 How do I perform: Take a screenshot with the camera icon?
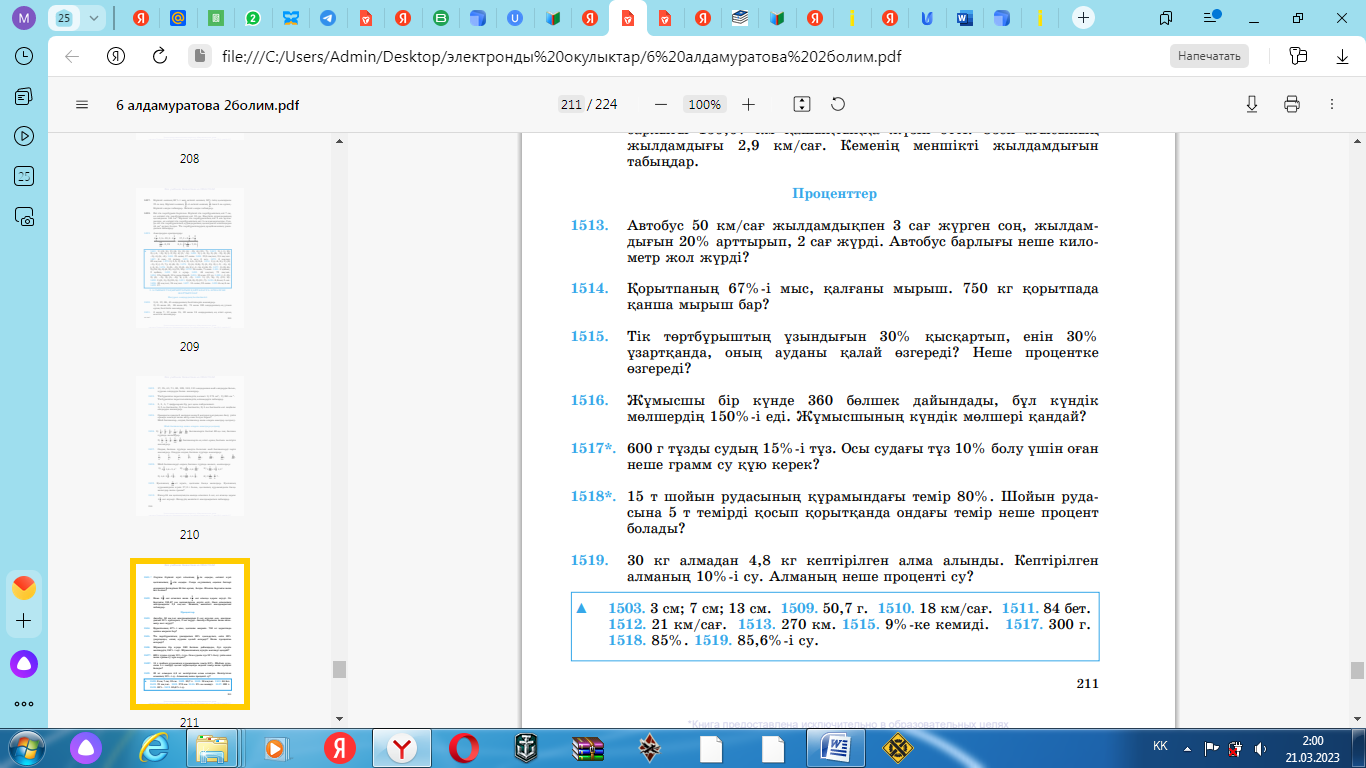coord(25,216)
